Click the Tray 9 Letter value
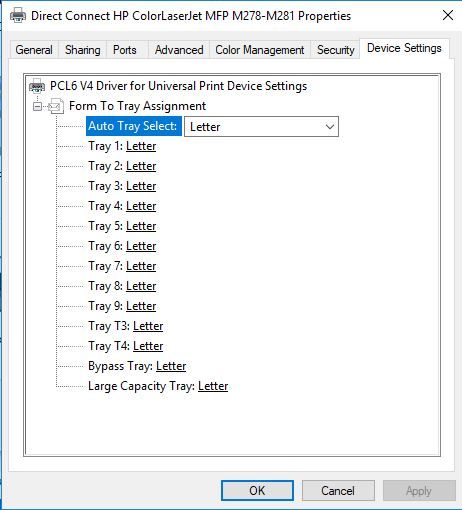Screen dimensions: 462x510 pos(141,306)
